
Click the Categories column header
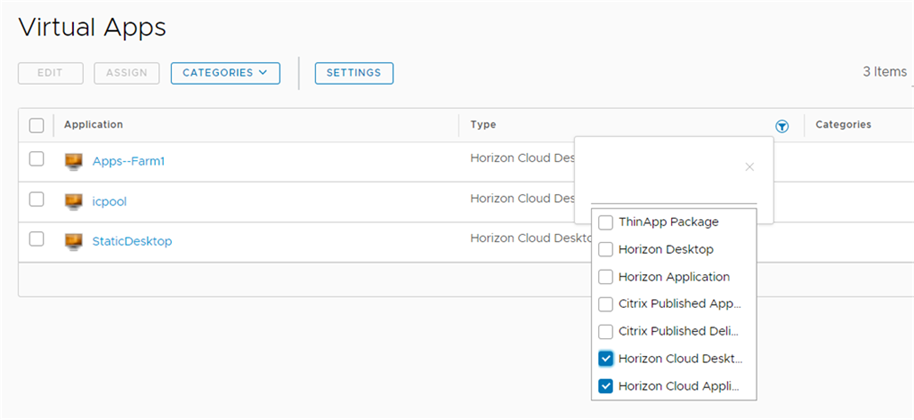843,125
